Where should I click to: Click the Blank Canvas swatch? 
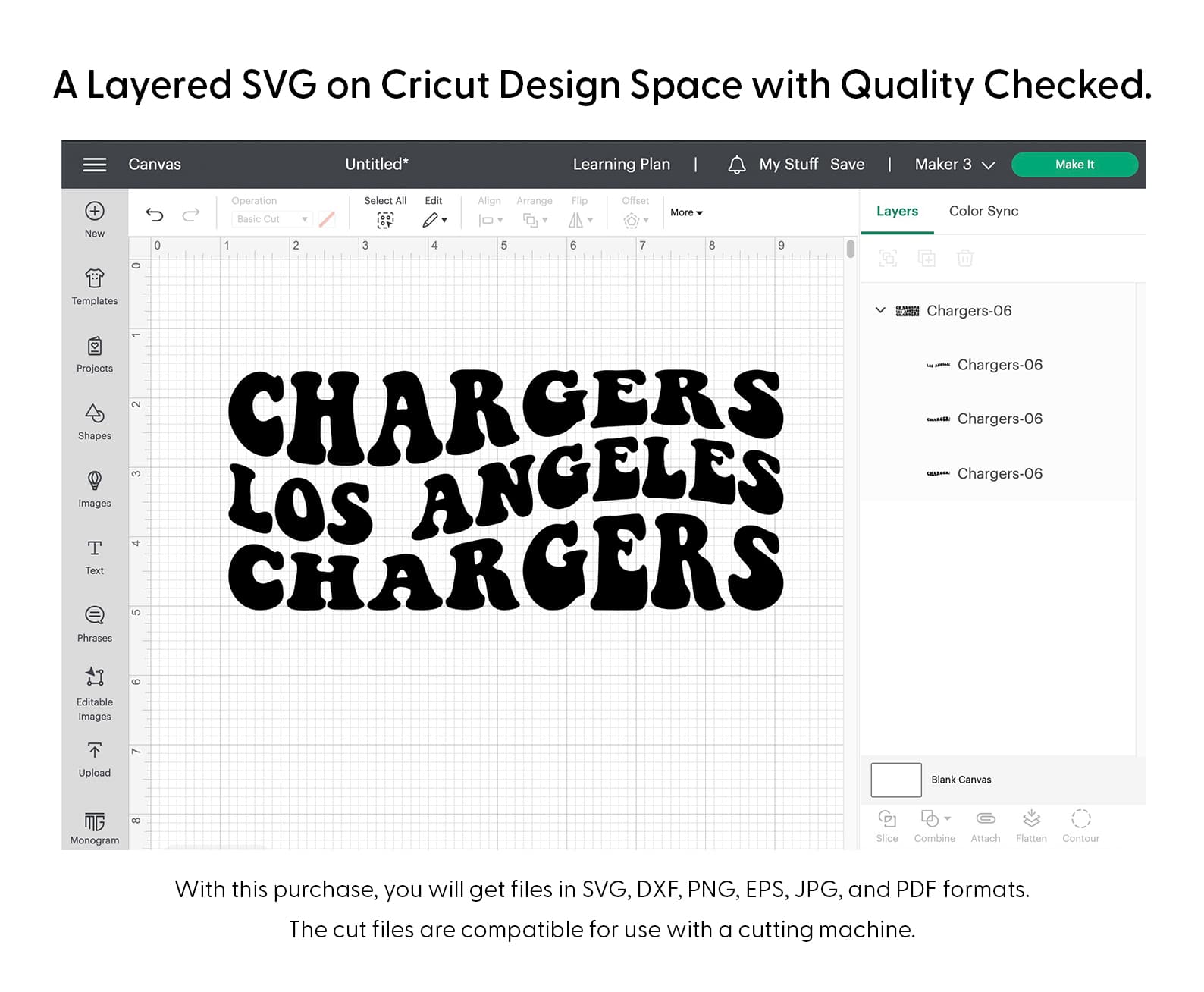(896, 780)
